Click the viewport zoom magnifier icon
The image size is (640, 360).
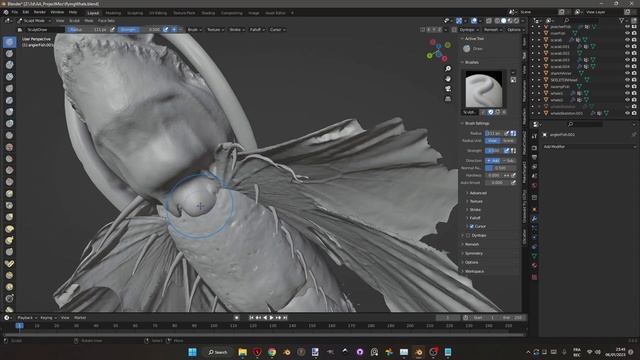(448, 69)
